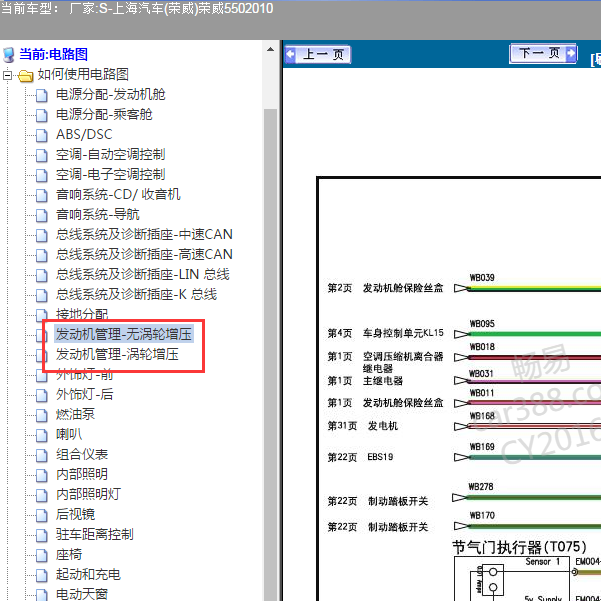Open 电源分配-乘客舱 in the tree
The height and width of the screenshot is (601, 601).
[104, 114]
